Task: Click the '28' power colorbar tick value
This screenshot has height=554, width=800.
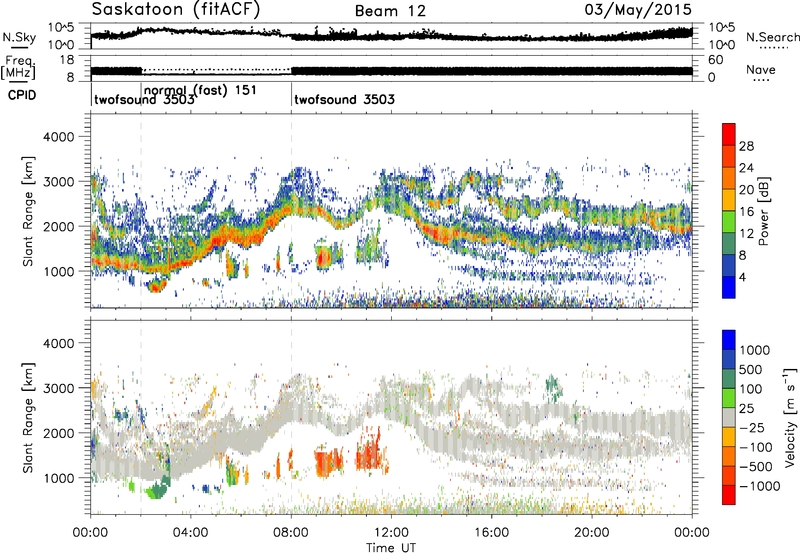Action: [746, 146]
